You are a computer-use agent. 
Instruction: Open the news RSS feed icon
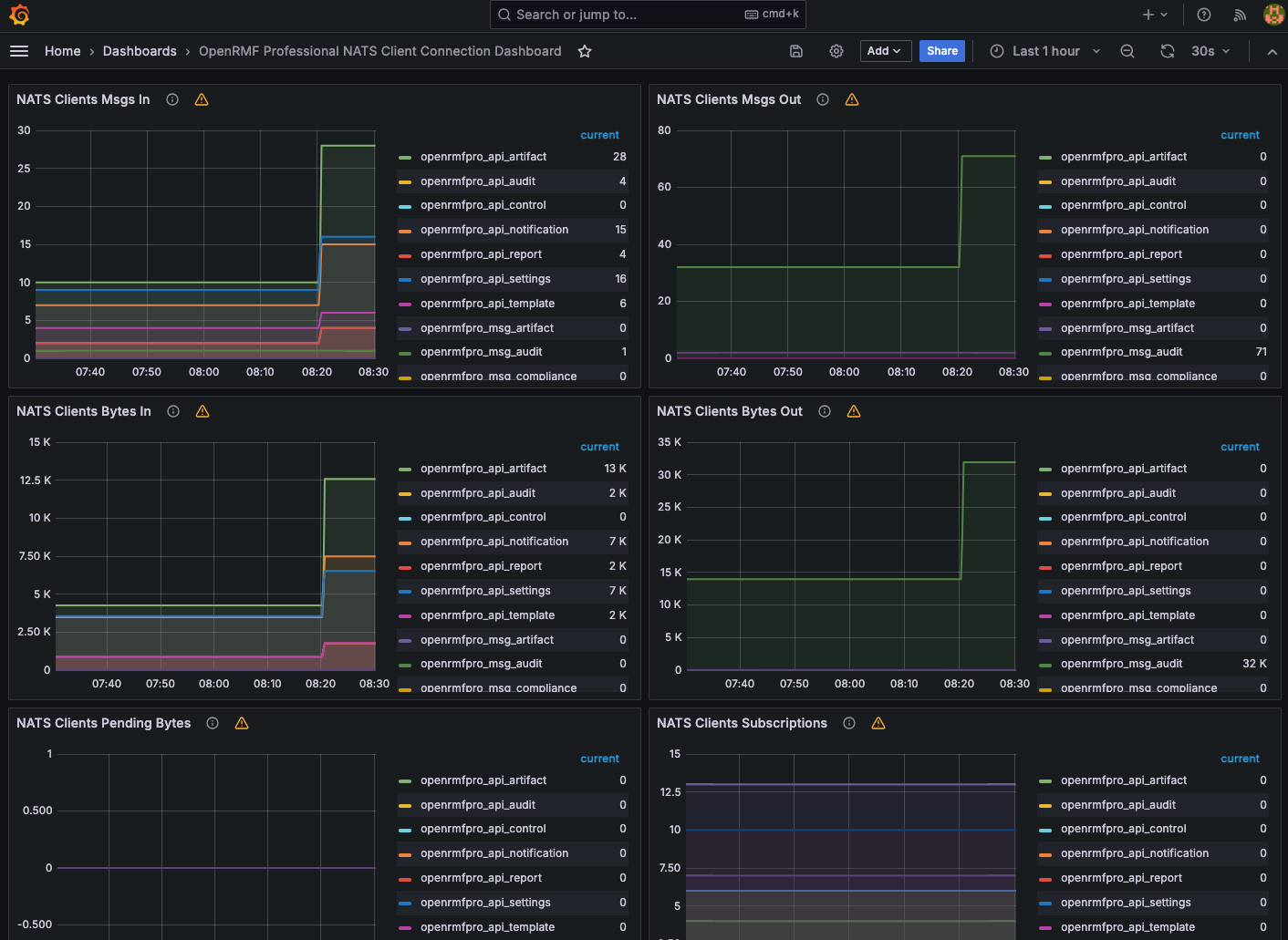(1240, 15)
